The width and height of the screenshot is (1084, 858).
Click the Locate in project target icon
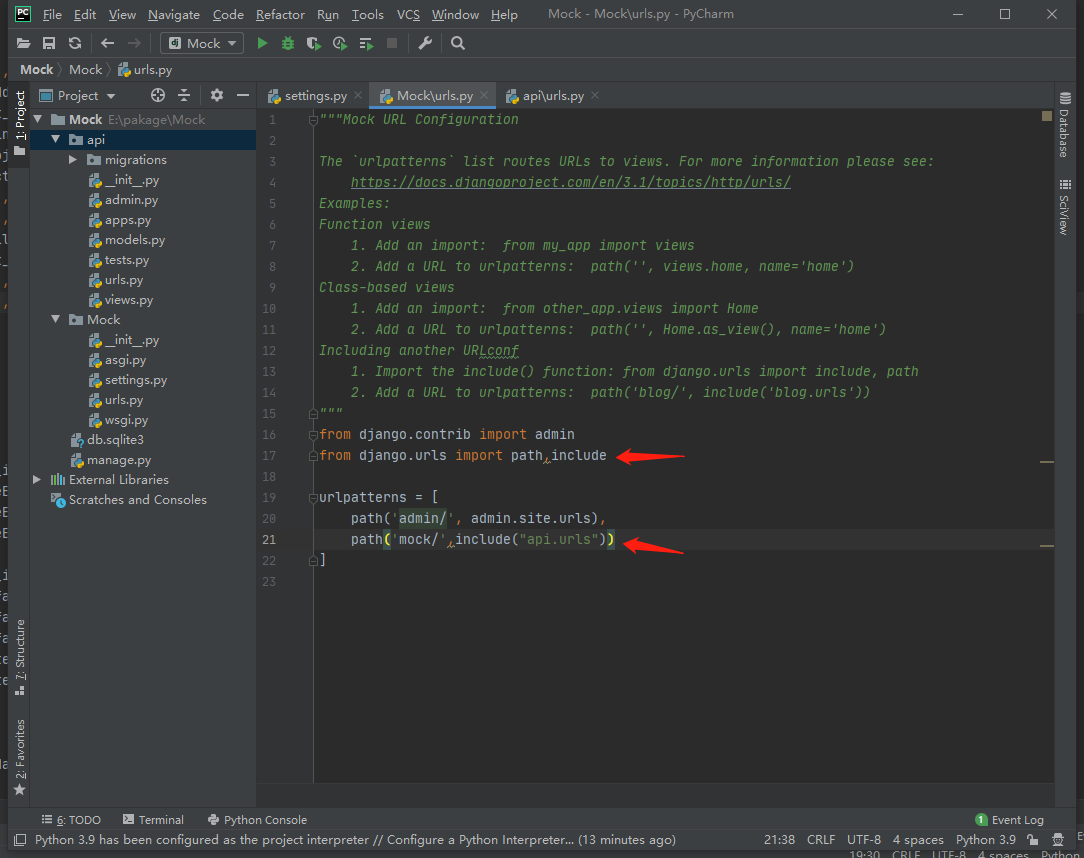(158, 95)
